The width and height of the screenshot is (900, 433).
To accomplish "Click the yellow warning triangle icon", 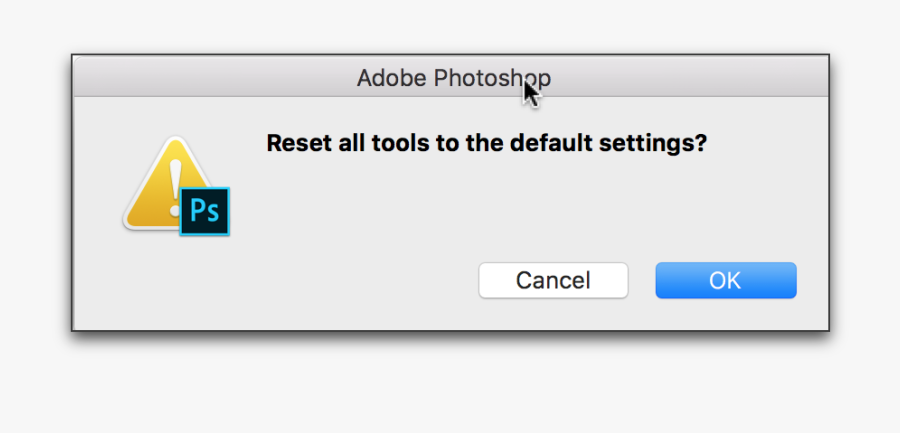I will [164, 183].
